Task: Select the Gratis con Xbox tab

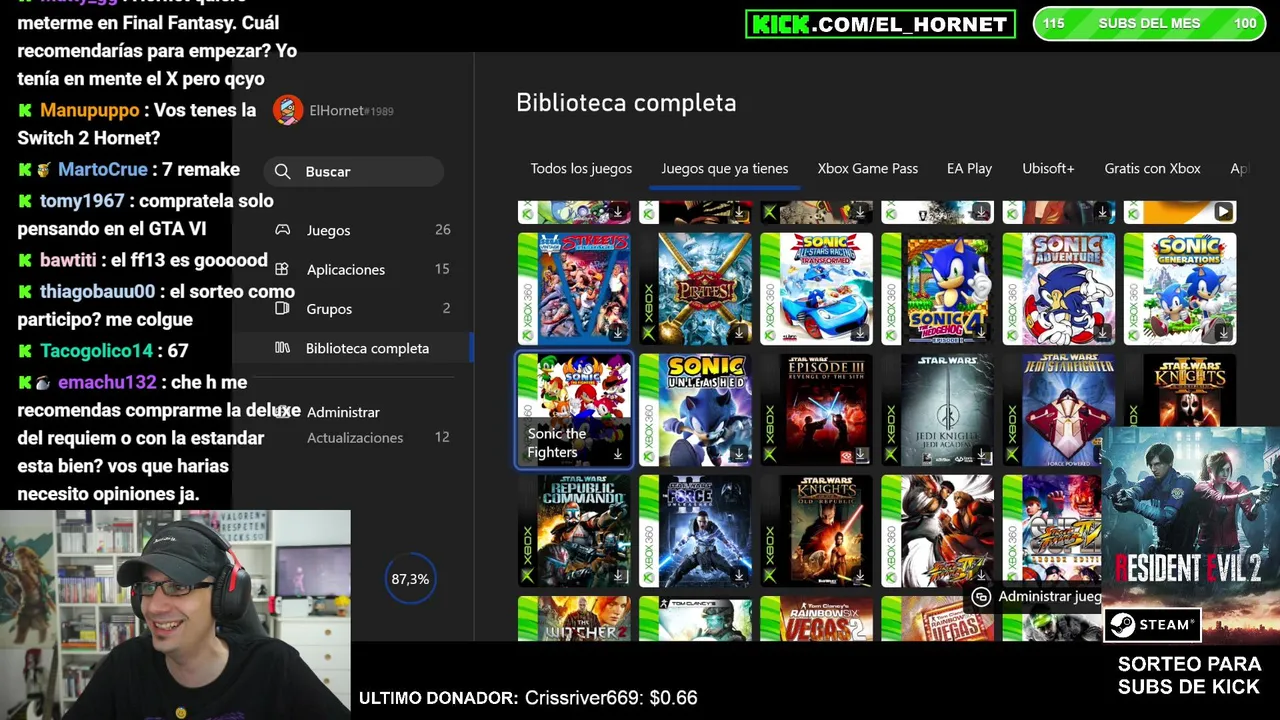Action: pos(1152,168)
